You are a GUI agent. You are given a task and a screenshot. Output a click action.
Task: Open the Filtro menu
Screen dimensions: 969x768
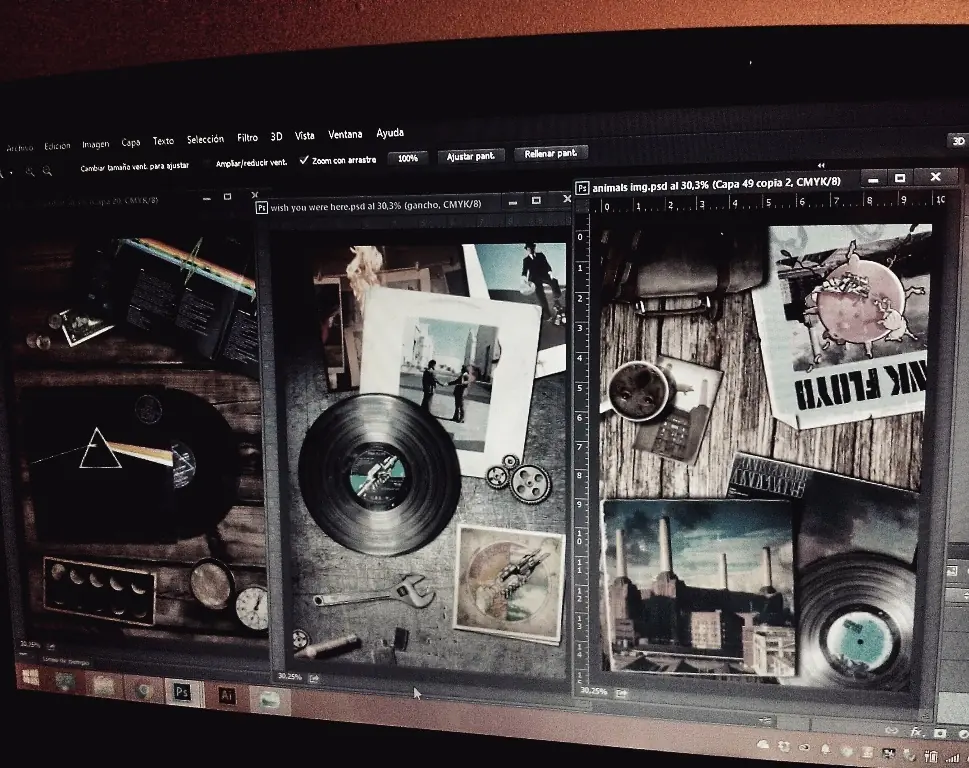coord(247,137)
